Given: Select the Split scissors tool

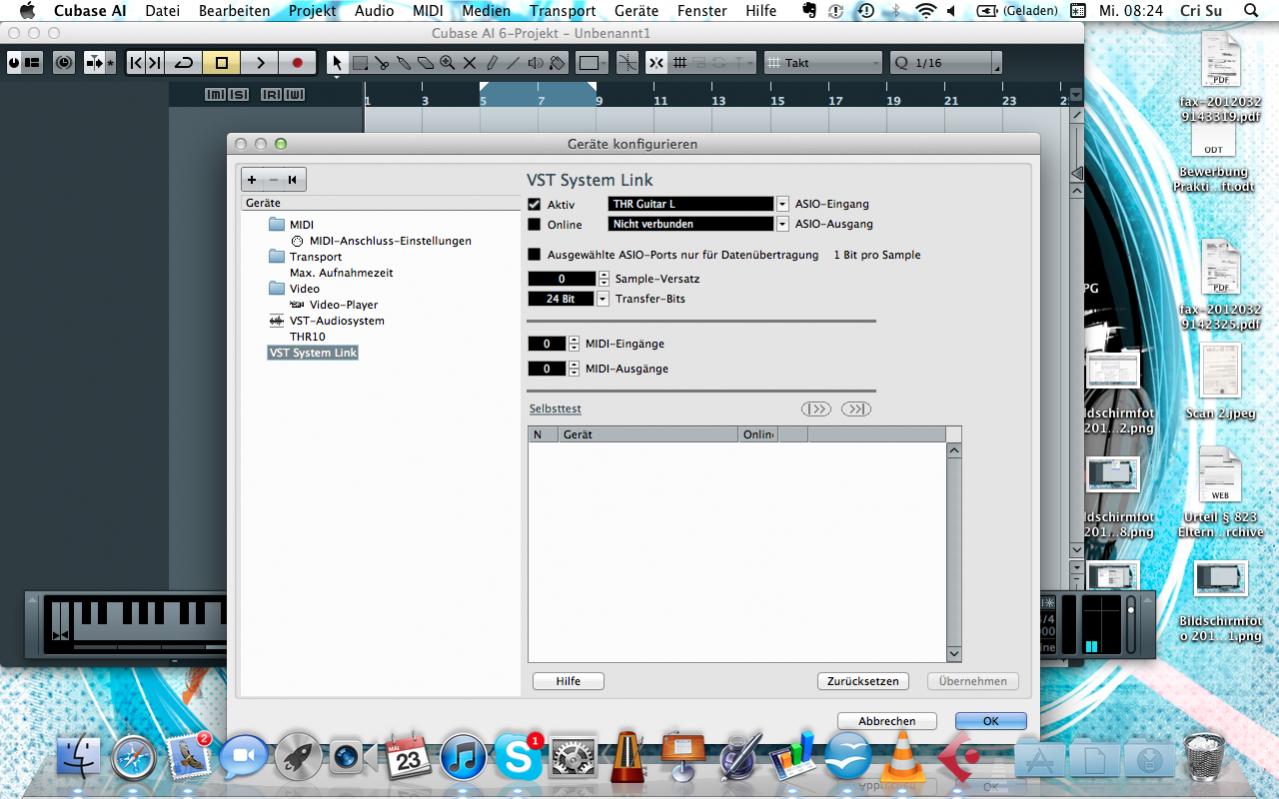Looking at the screenshot, I should (382, 63).
